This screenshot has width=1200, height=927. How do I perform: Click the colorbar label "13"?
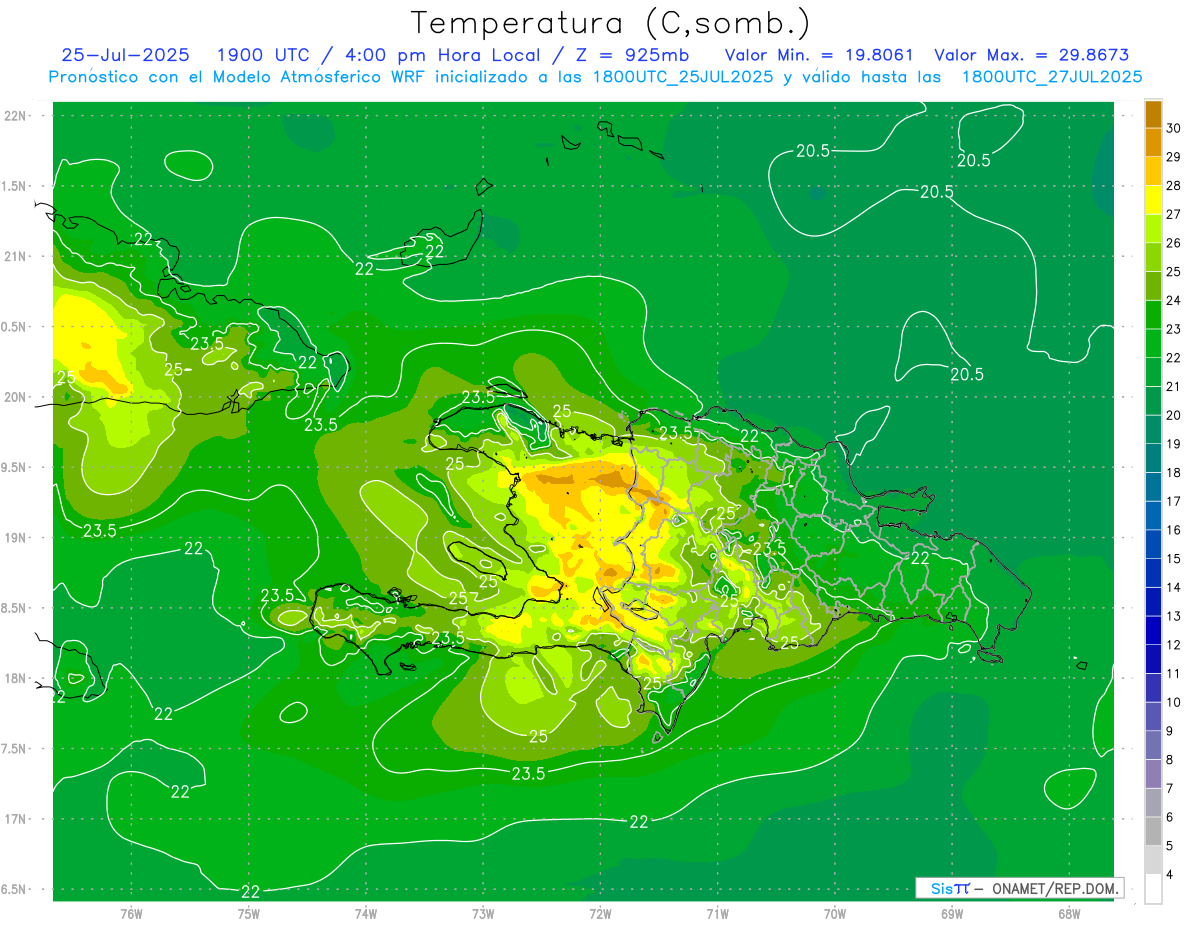[x=1174, y=616]
